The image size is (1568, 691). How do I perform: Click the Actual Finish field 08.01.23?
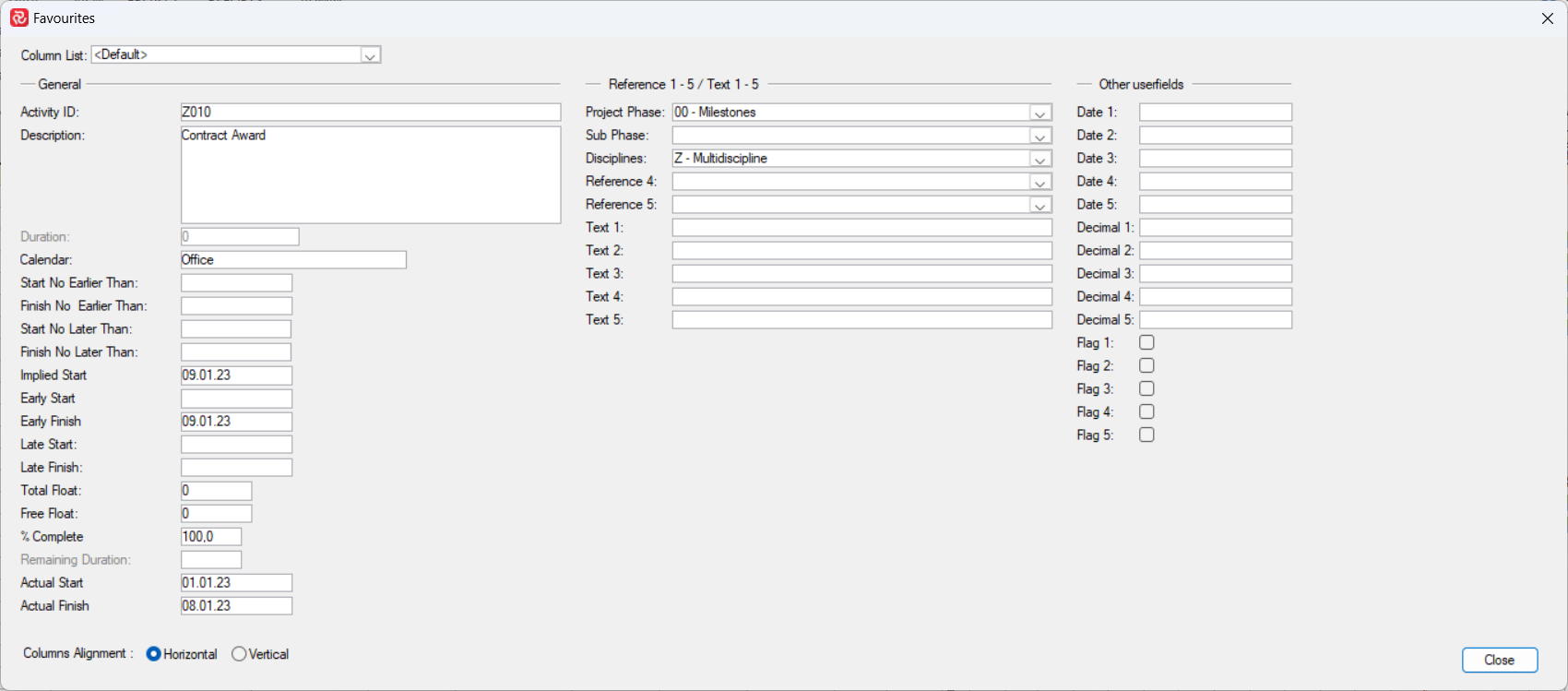click(236, 606)
